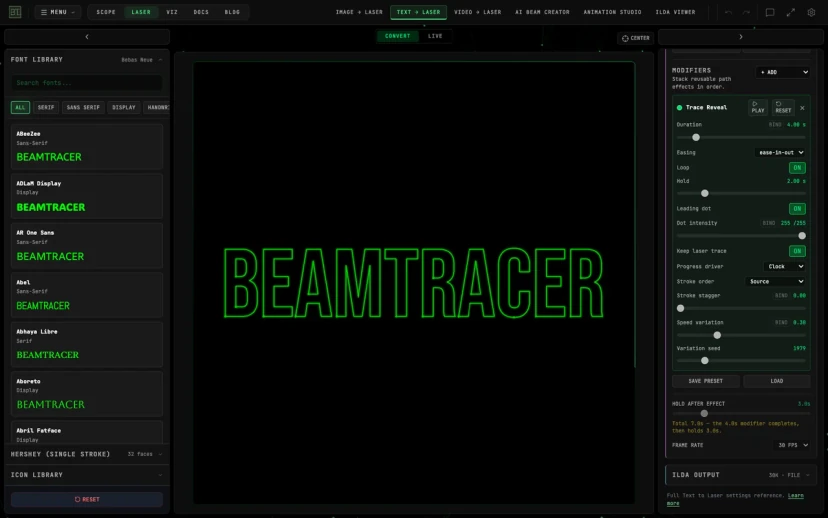Screen dimensions: 828x518
Task: Click the Center view button
Action: pos(636,38)
